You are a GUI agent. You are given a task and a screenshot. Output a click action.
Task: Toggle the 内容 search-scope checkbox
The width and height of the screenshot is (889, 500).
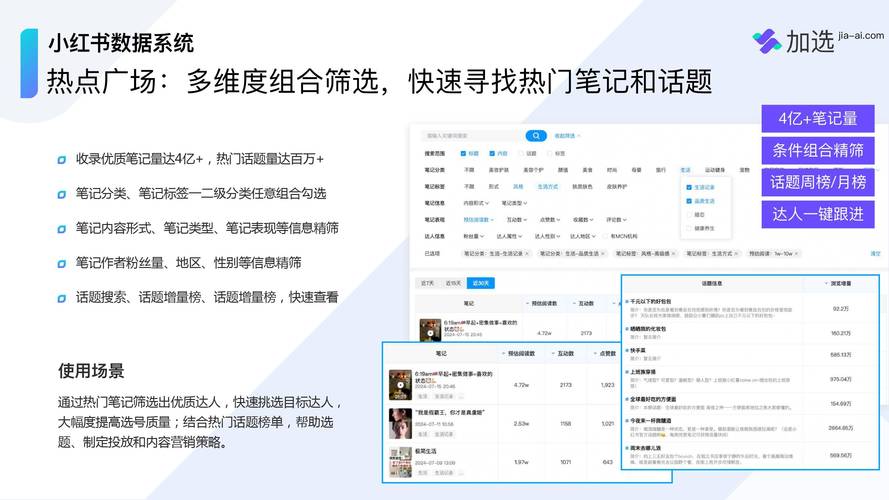click(492, 154)
